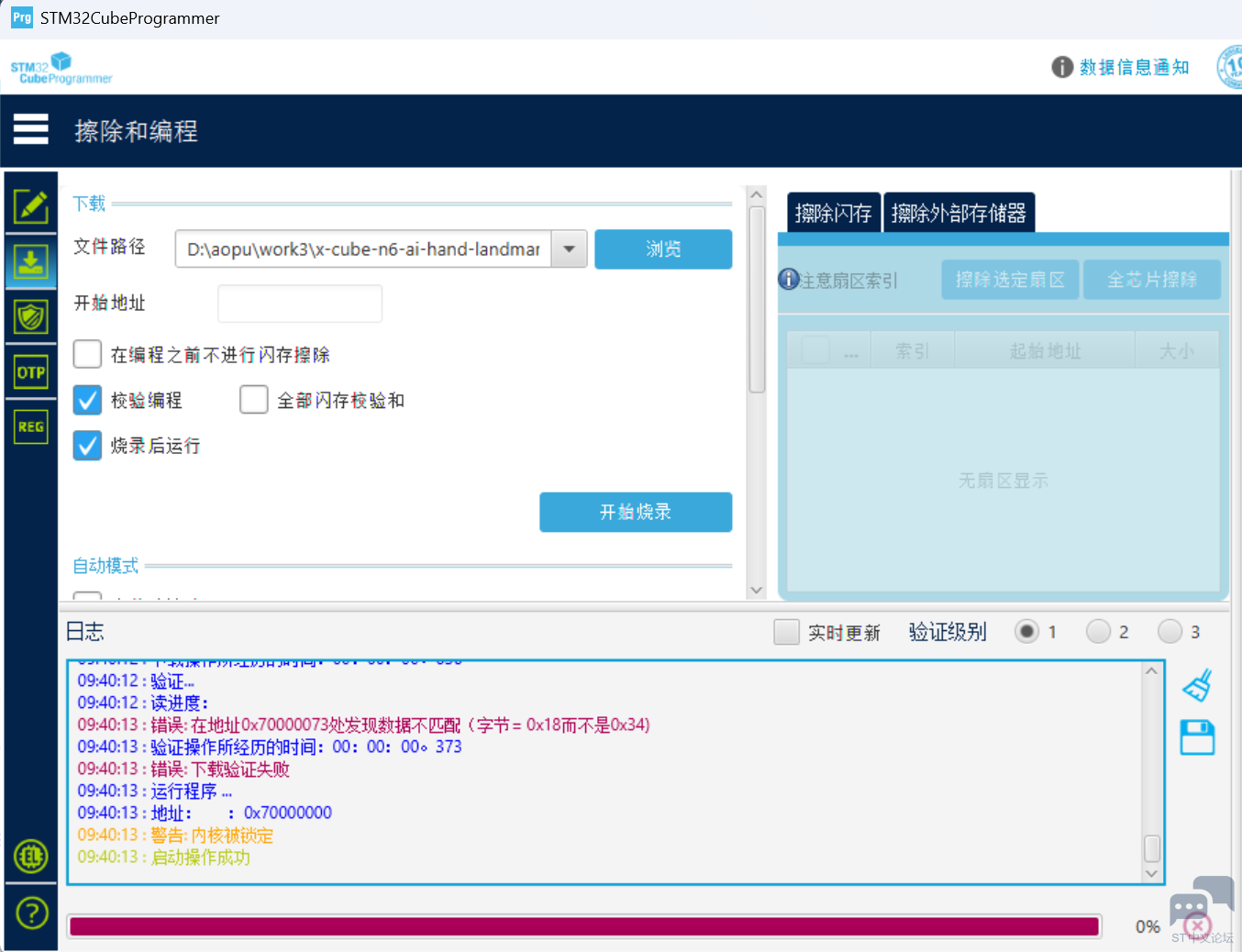The image size is (1242, 952).
Task: Select verbosity level 2 radio button
Action: pyautogui.click(x=1098, y=631)
